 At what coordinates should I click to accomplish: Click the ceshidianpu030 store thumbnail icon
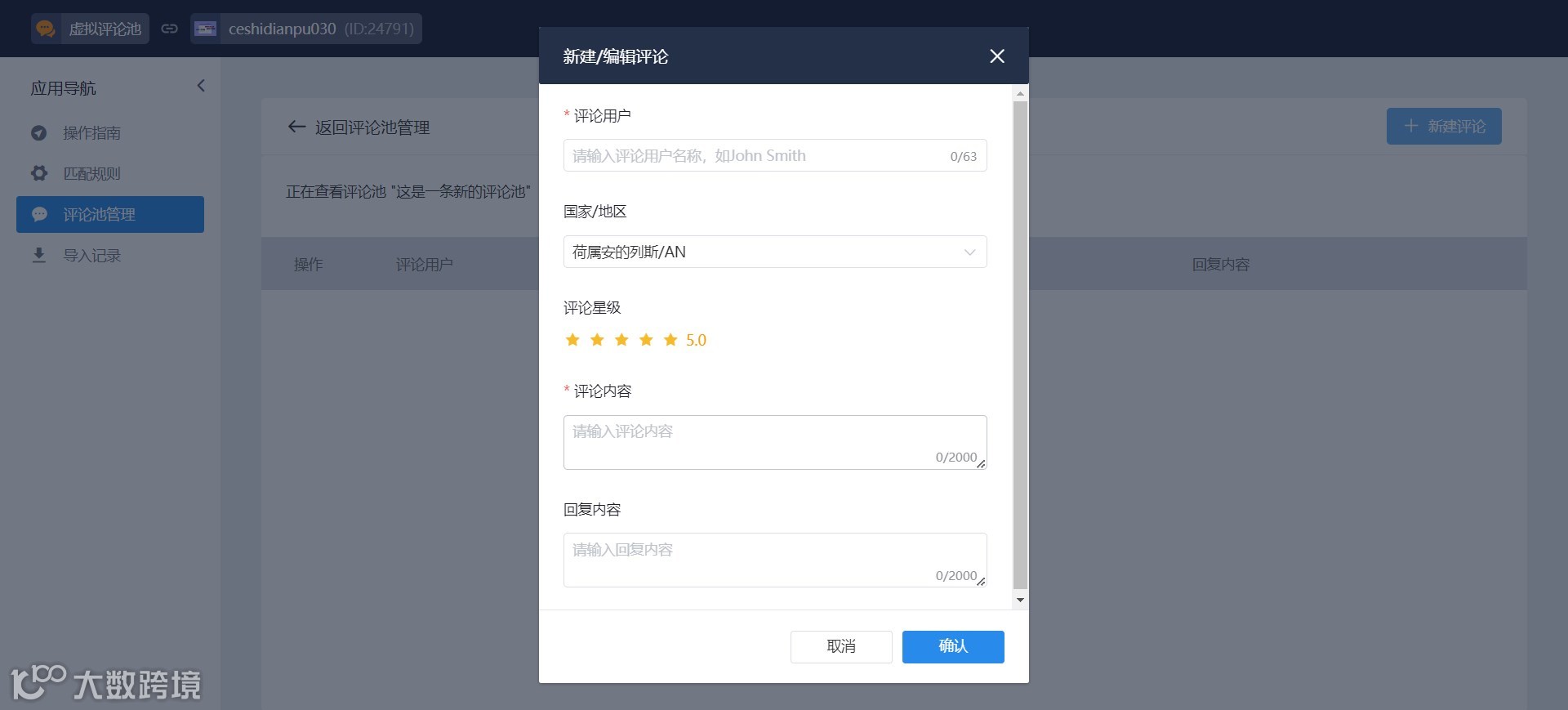pos(205,29)
